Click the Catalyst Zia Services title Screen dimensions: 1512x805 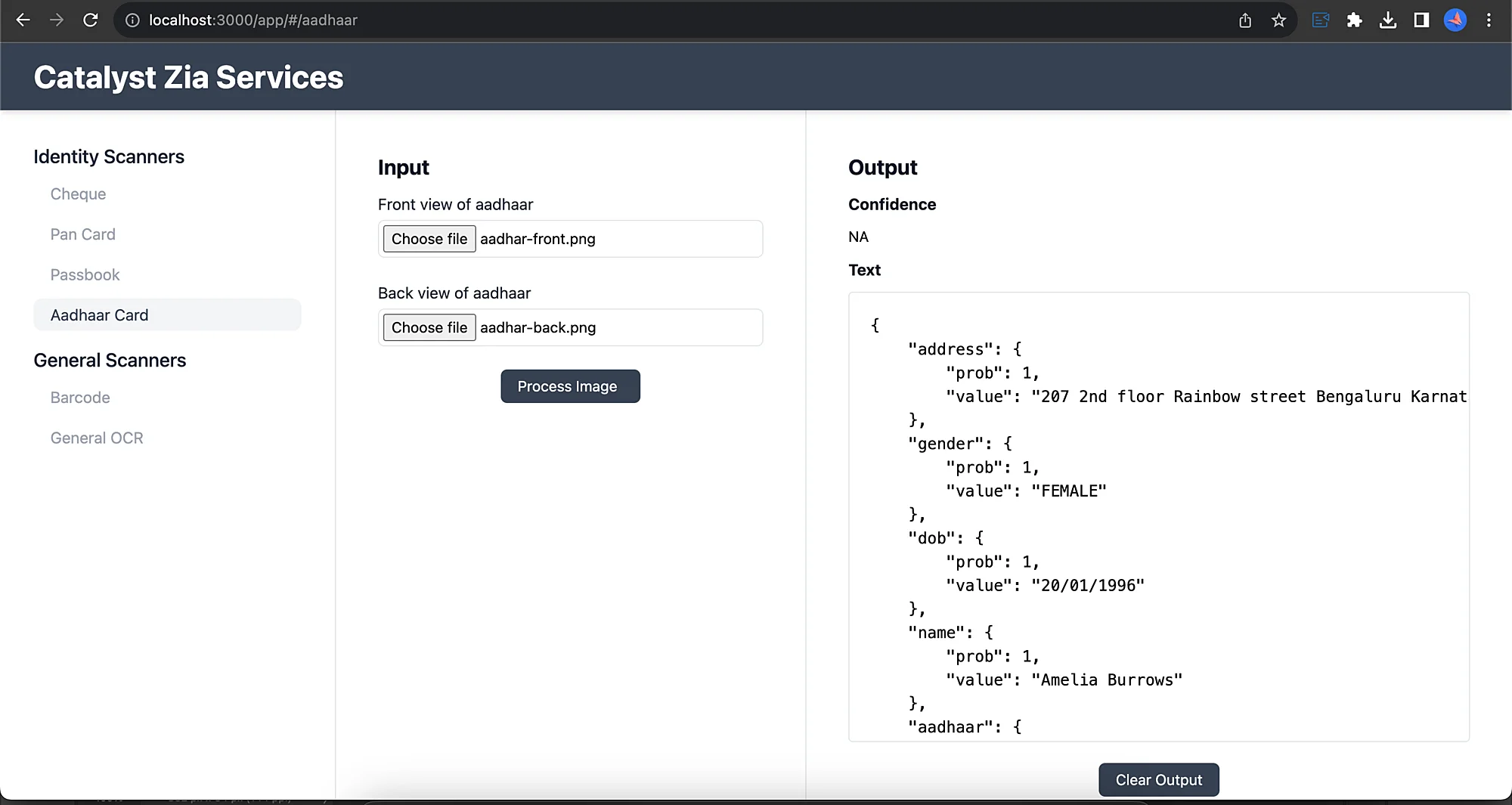188,77
